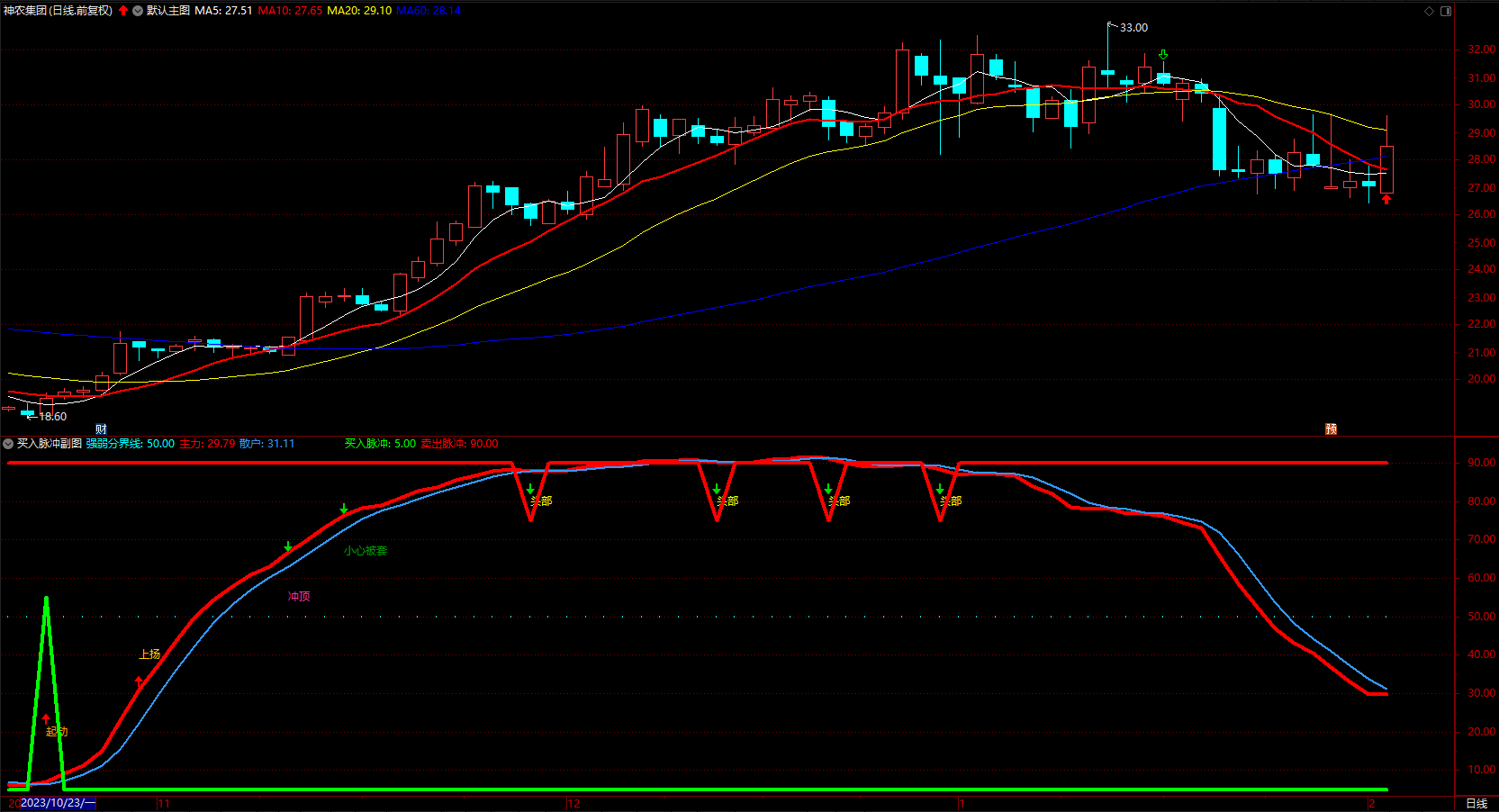Toggle the side panel icon at top-right
This screenshot has height=812, width=1499.
tap(1446, 11)
